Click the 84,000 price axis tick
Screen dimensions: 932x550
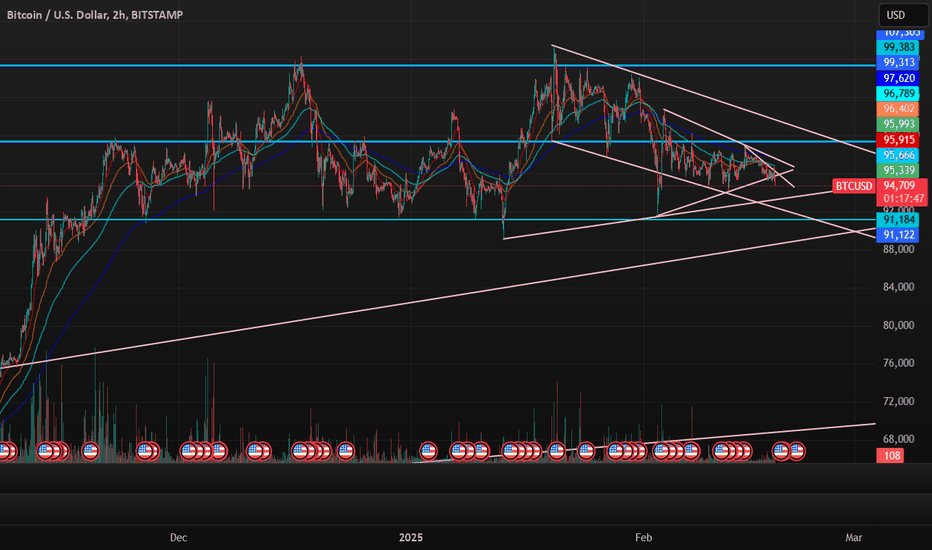pos(898,287)
